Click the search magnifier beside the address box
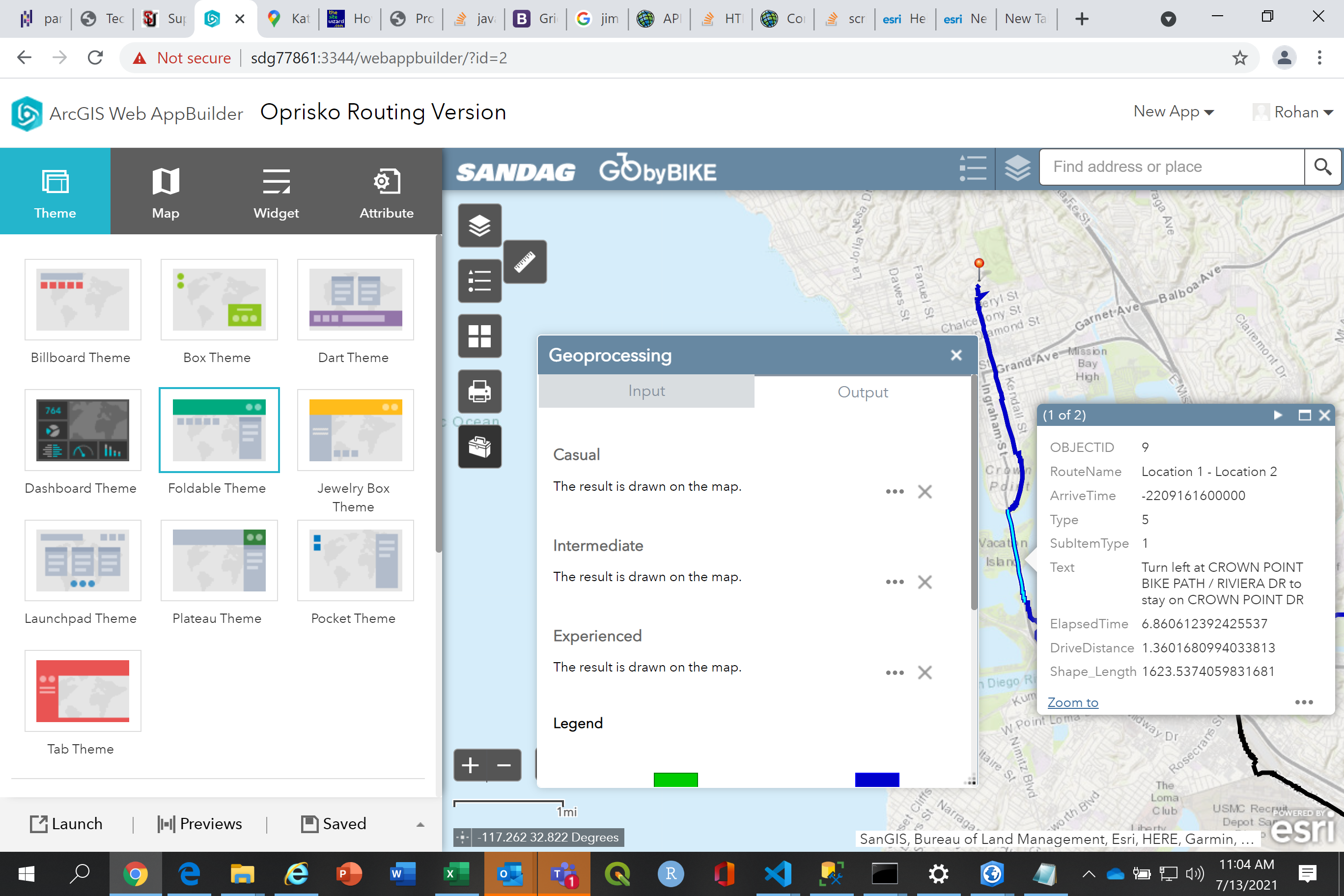The width and height of the screenshot is (1344, 896). [1323, 167]
